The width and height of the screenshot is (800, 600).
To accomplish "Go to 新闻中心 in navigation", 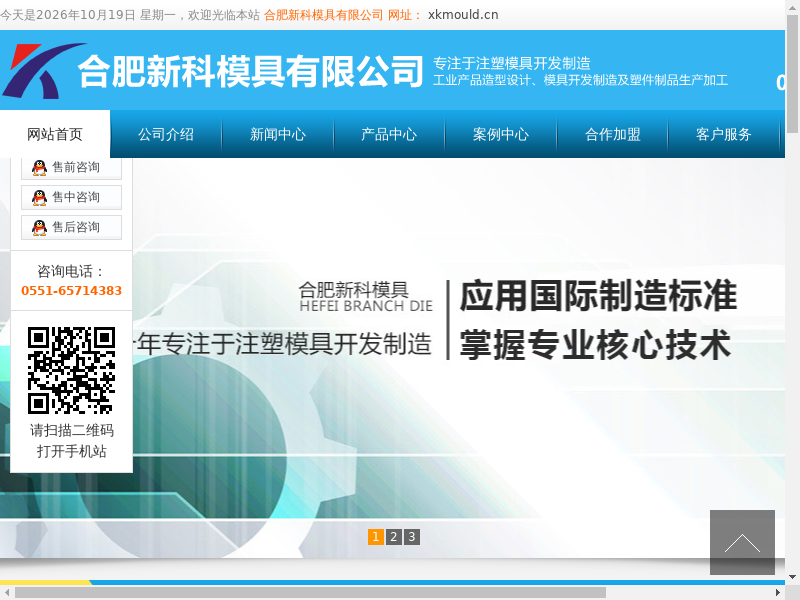I will tap(278, 134).
